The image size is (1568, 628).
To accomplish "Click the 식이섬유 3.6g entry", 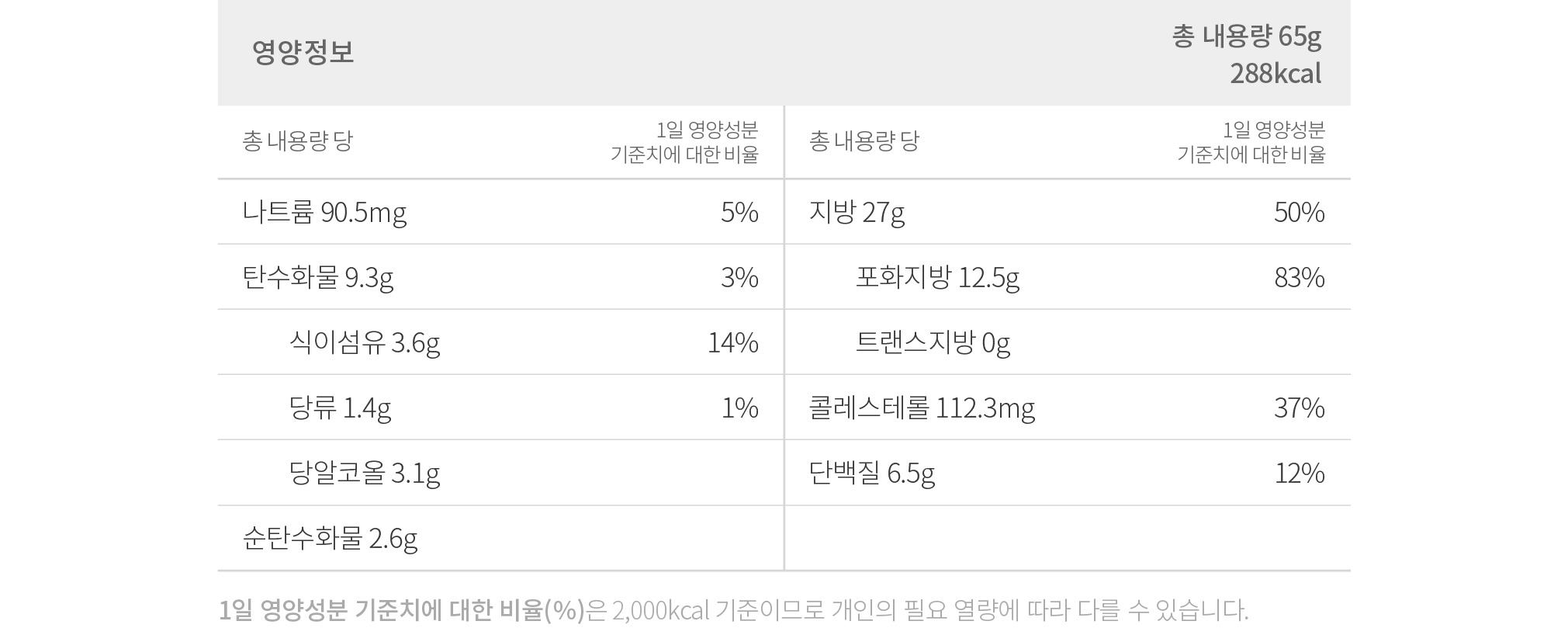I will (365, 342).
